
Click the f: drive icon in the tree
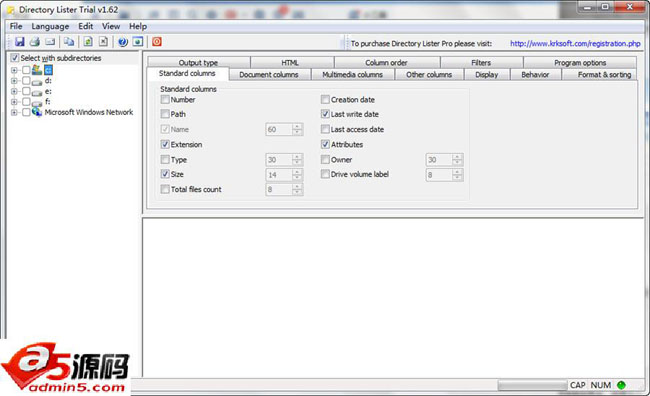tap(37, 102)
